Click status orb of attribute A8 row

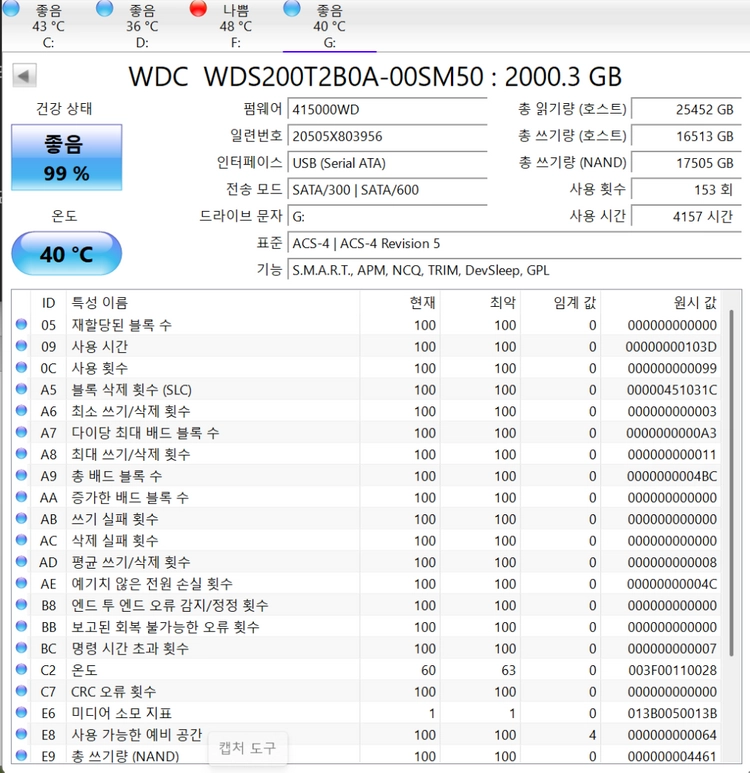pyautogui.click(x=21, y=454)
